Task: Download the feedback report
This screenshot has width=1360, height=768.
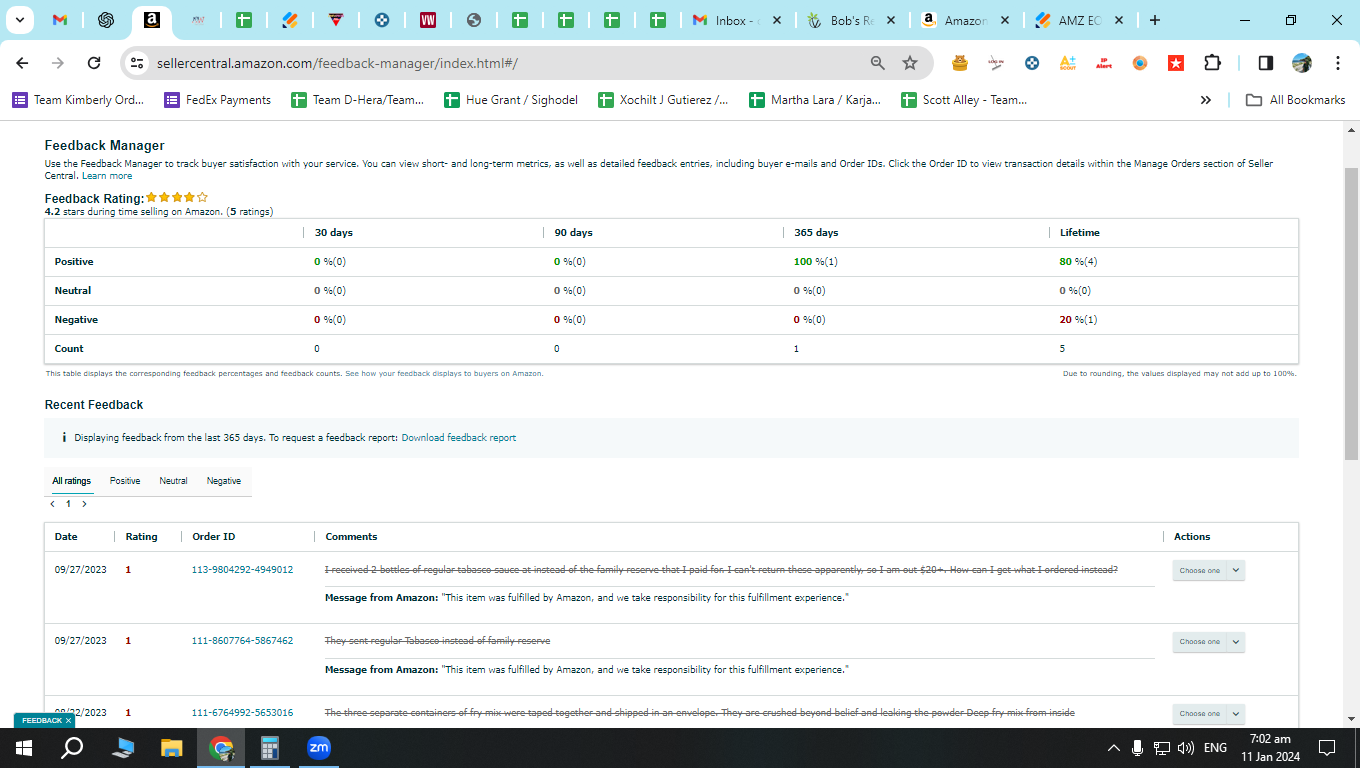Action: [x=459, y=438]
